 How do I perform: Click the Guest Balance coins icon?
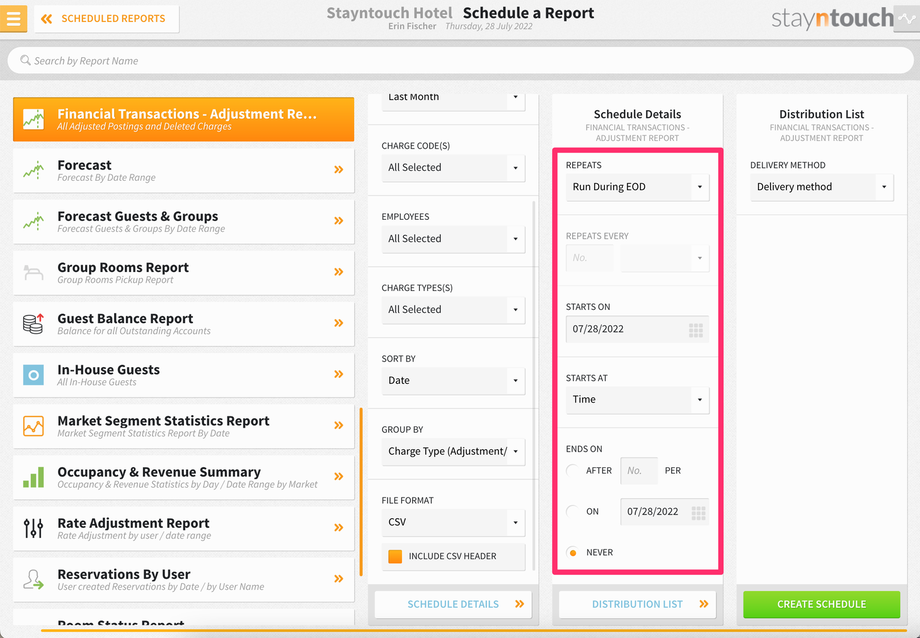33,323
